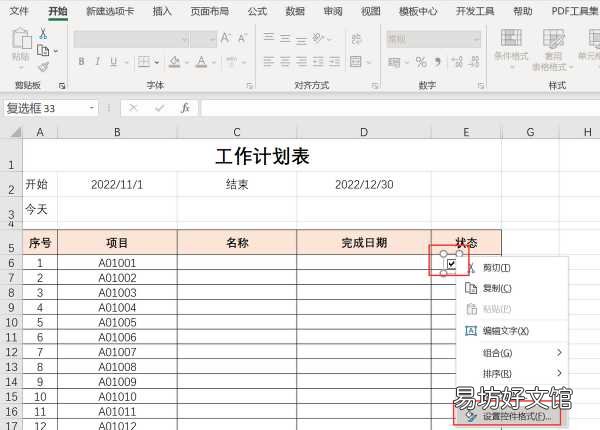Decrease font size with smaller A icon
The image size is (600, 430).
click(x=242, y=38)
